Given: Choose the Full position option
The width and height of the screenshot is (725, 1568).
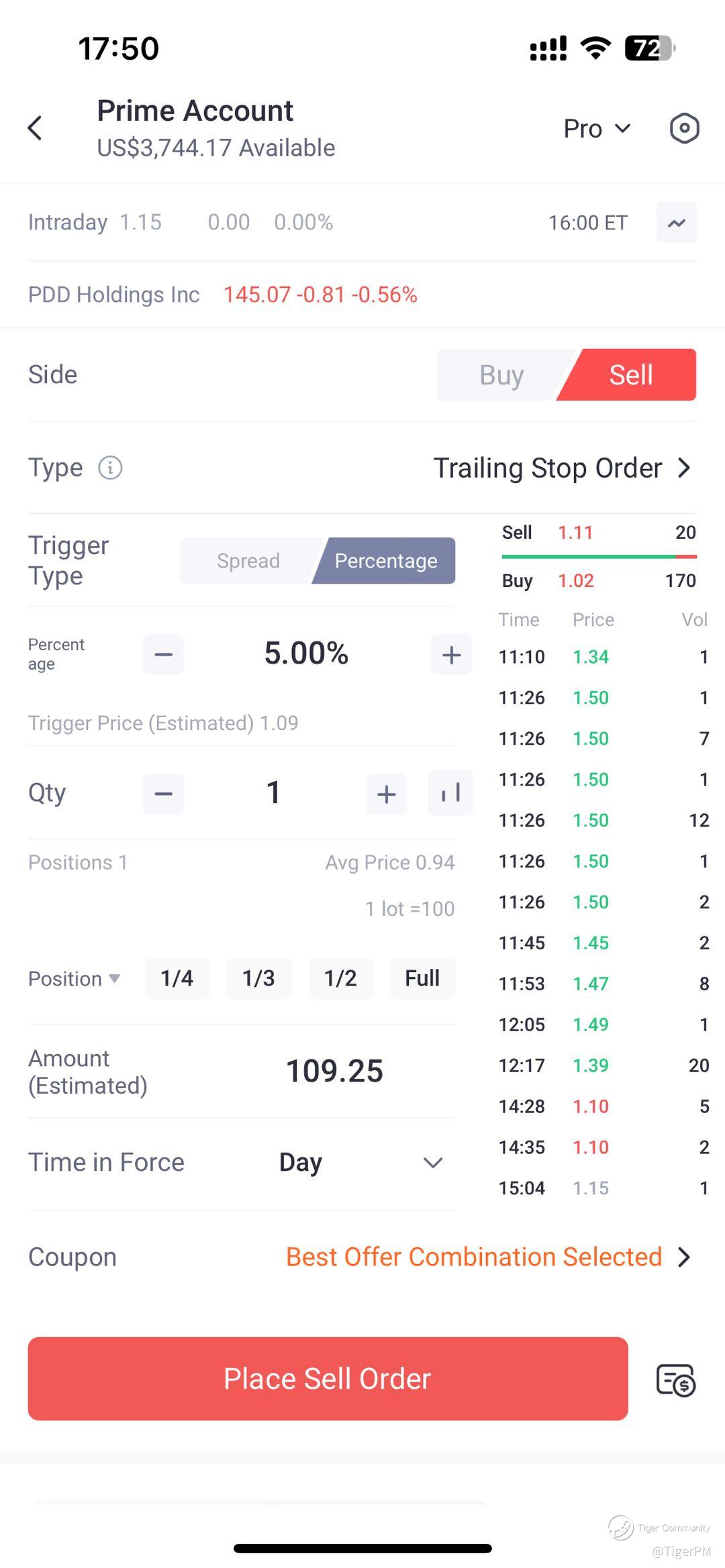Looking at the screenshot, I should (x=422, y=978).
